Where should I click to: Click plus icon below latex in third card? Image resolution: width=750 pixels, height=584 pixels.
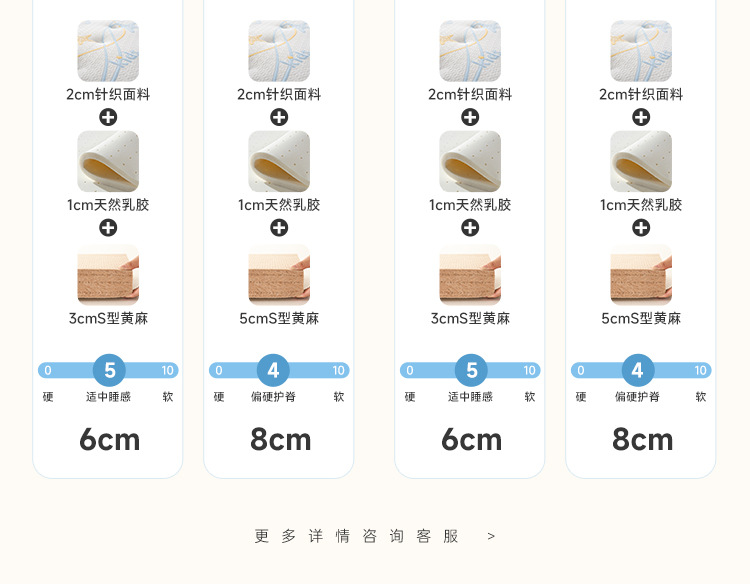[x=470, y=228]
